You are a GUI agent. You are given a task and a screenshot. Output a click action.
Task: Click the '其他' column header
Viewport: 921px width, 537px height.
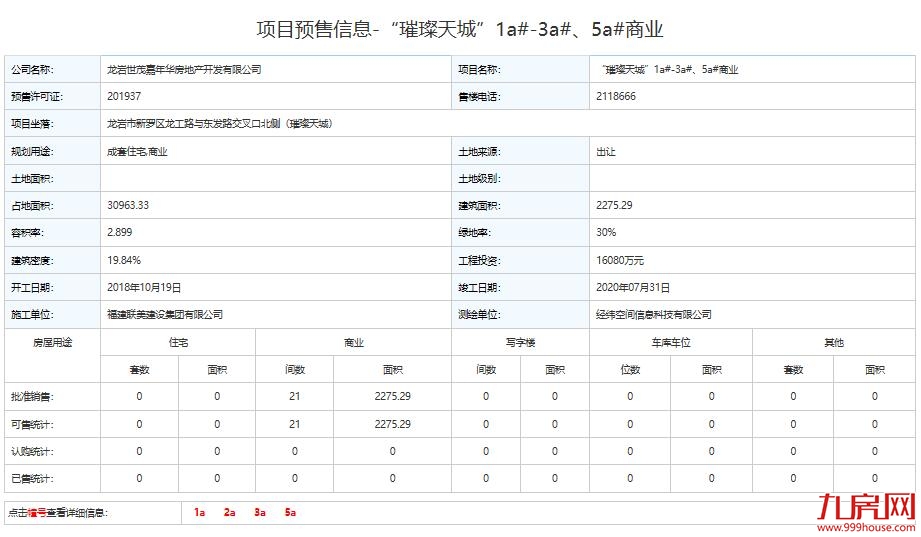pos(834,343)
